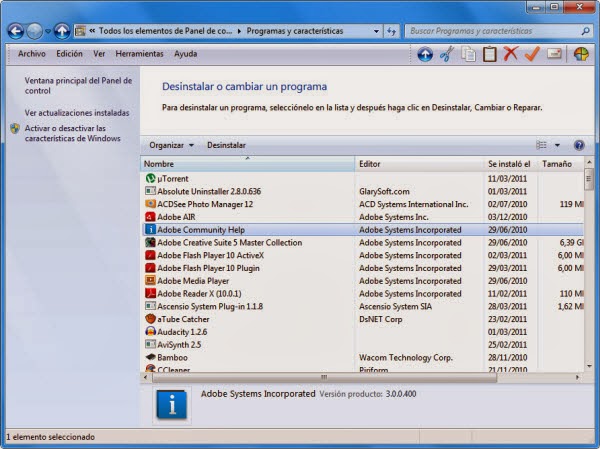Click the view mode icon in command bar
600x449 pixels.
click(x=541, y=145)
